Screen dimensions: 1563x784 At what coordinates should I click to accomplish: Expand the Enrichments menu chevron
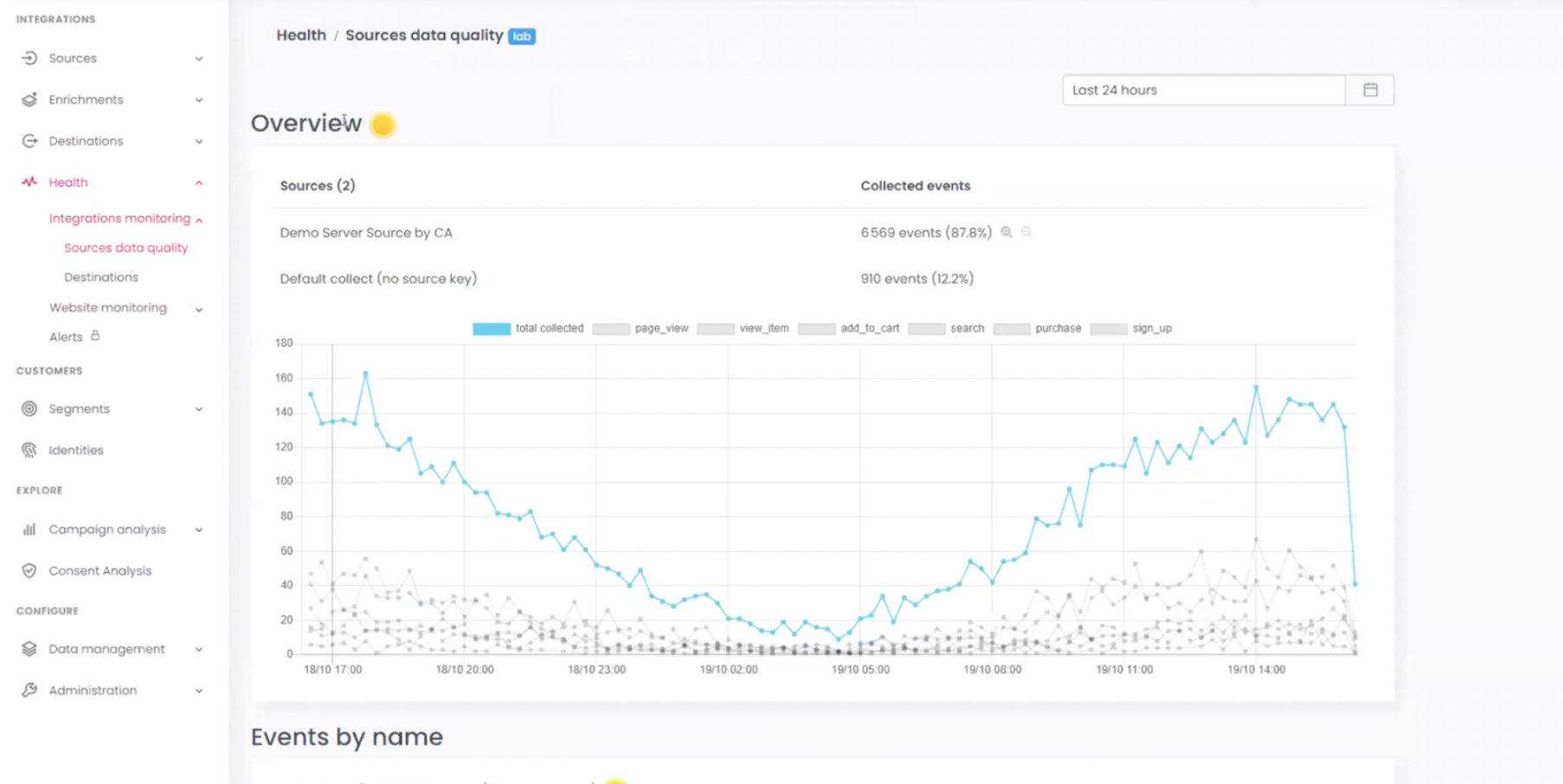(199, 100)
